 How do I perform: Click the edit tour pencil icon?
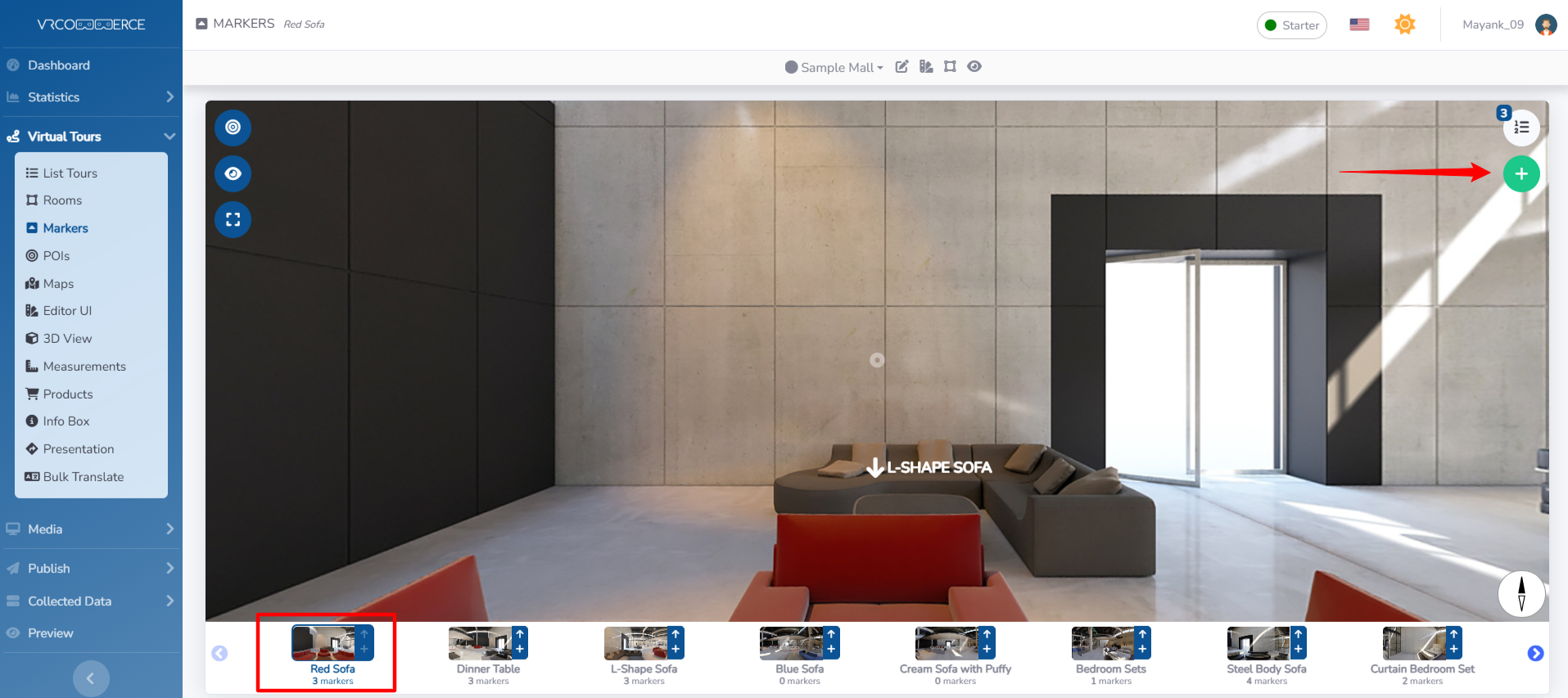[901, 67]
